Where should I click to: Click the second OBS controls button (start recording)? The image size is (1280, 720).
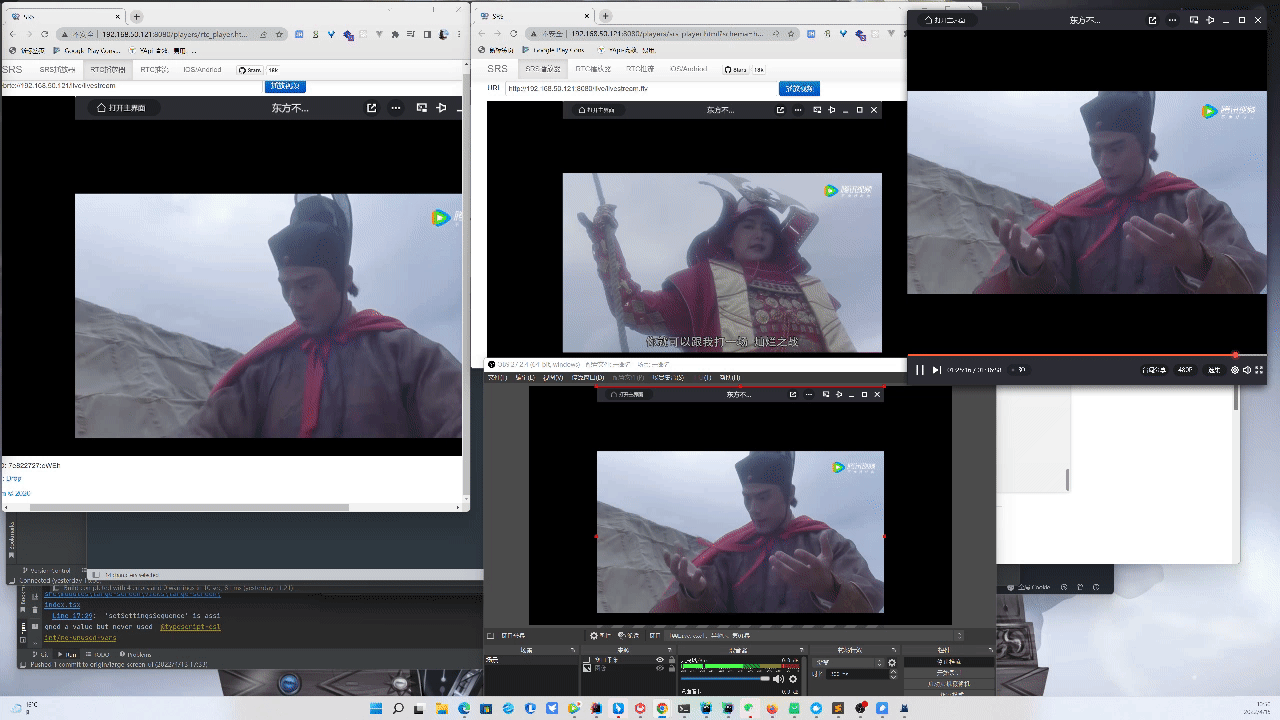(949, 673)
